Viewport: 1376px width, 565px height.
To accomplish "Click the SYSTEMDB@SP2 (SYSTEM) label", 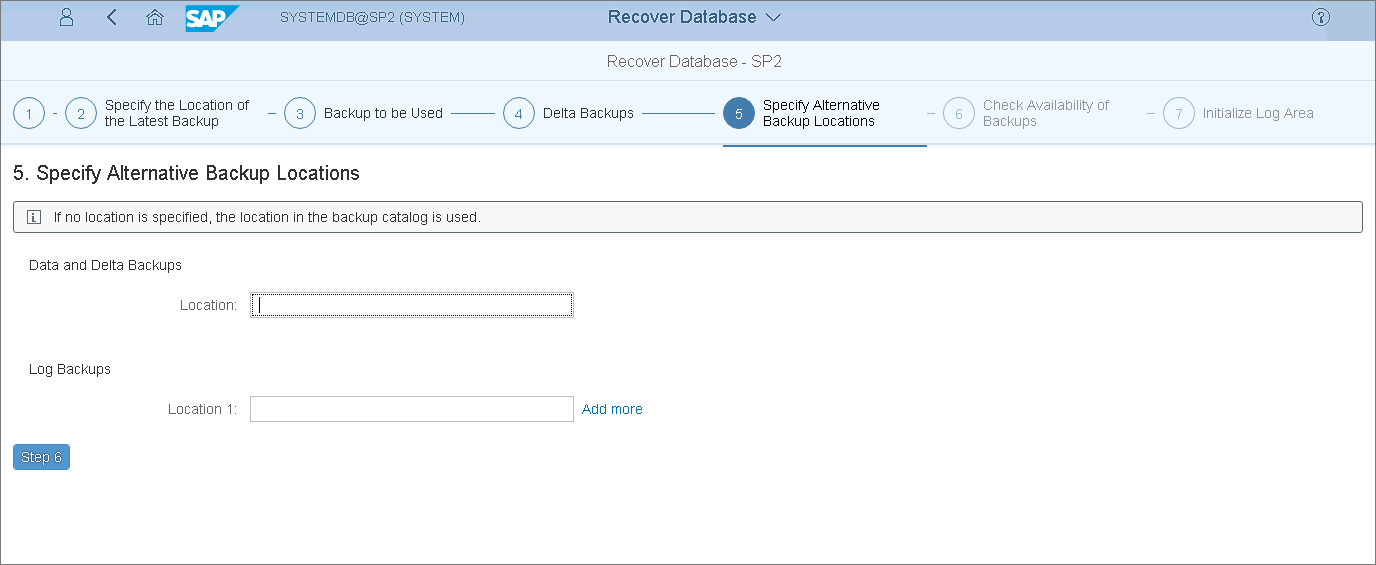I will click(372, 18).
